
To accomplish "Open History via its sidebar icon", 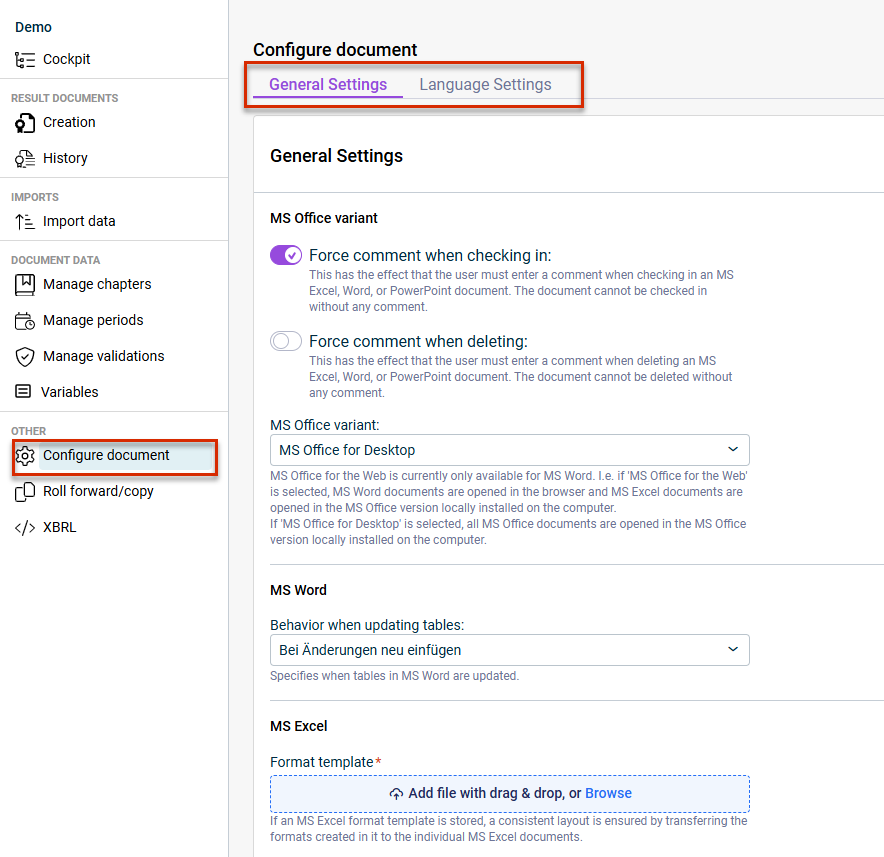I will (24, 158).
